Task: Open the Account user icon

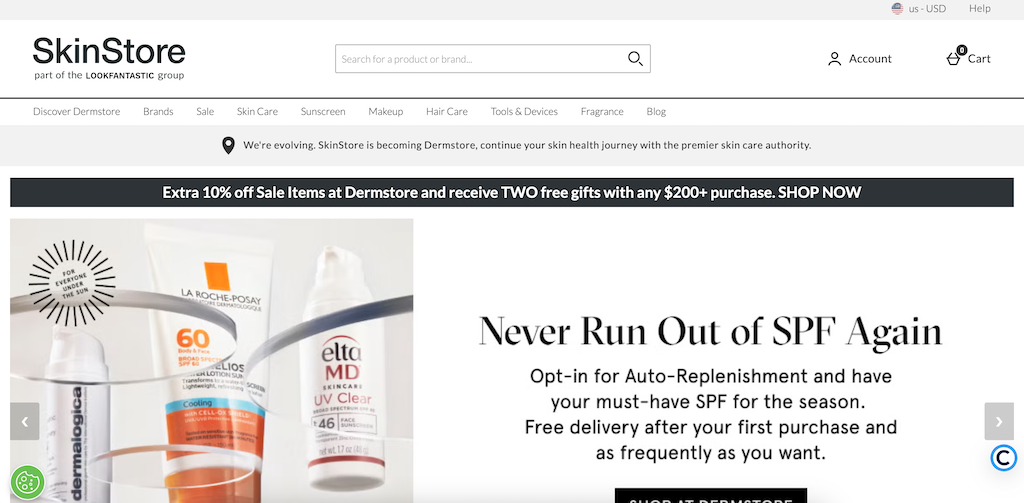Action: point(834,59)
